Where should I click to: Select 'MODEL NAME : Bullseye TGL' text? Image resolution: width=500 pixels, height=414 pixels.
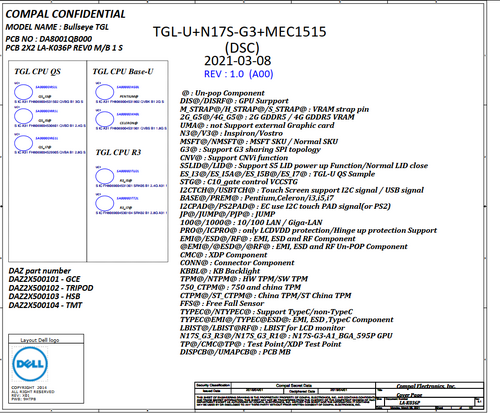tap(57, 27)
